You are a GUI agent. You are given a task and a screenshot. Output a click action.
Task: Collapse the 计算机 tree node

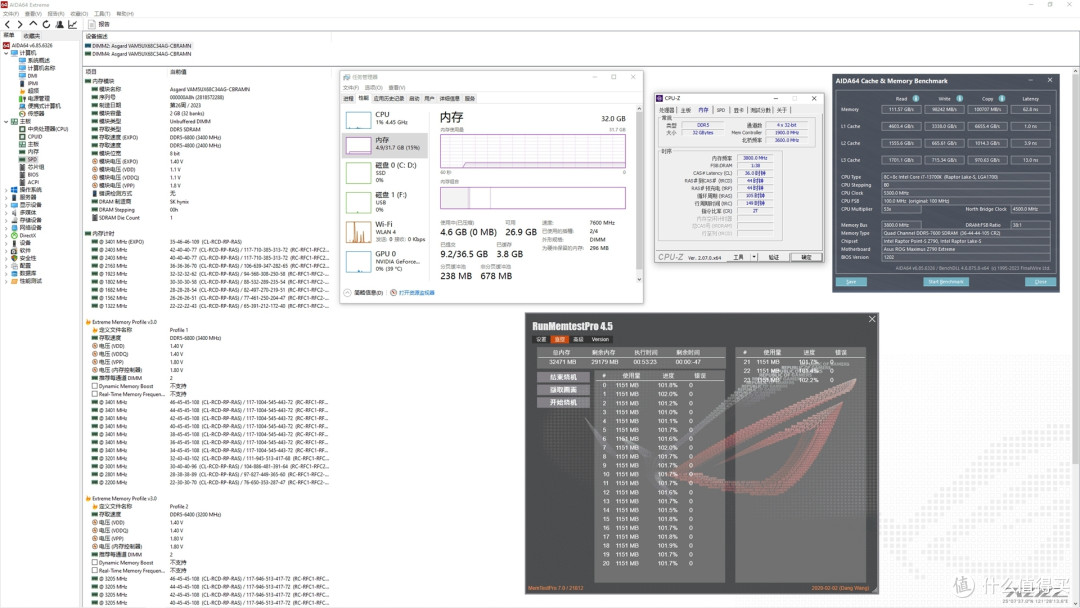coord(6,53)
